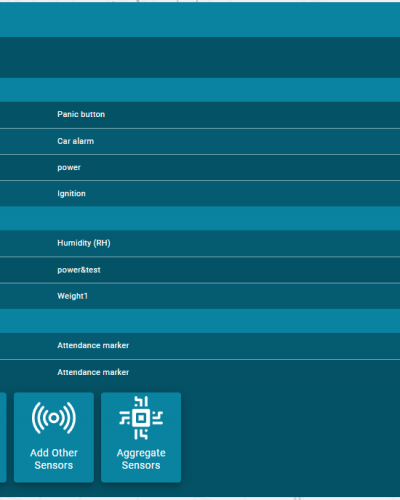Pick the power&test sensor entry
Viewport: 400px width, 500px height.
coord(200,270)
